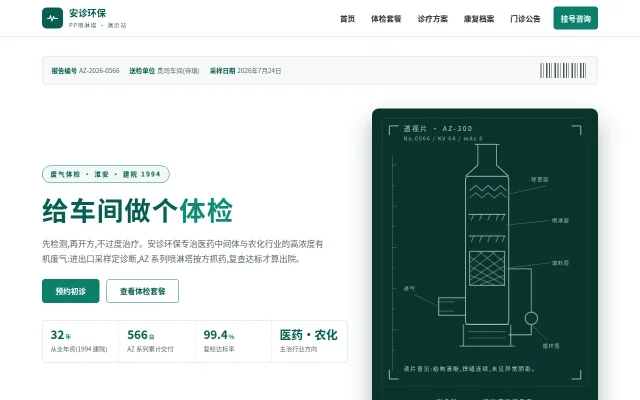Viewport: 640px width, 400px height.
Task: Open the 体检套餐 nav item
Action: (x=386, y=19)
